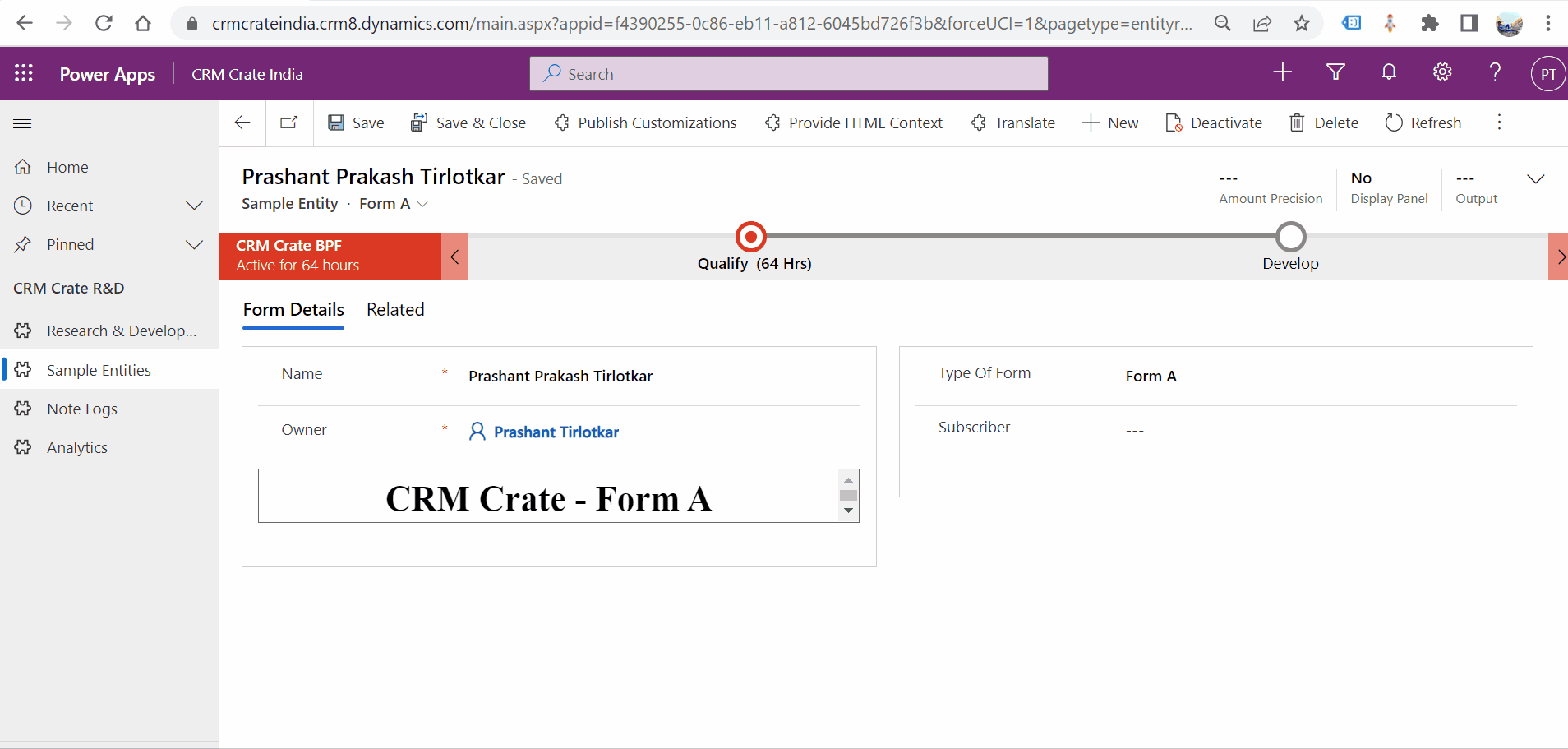Expand the Recent section in the sidebar

pyautogui.click(x=194, y=206)
